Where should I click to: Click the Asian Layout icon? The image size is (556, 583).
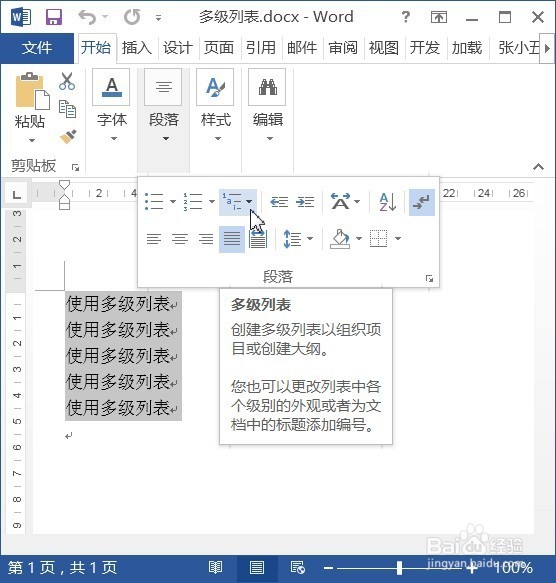coord(340,201)
